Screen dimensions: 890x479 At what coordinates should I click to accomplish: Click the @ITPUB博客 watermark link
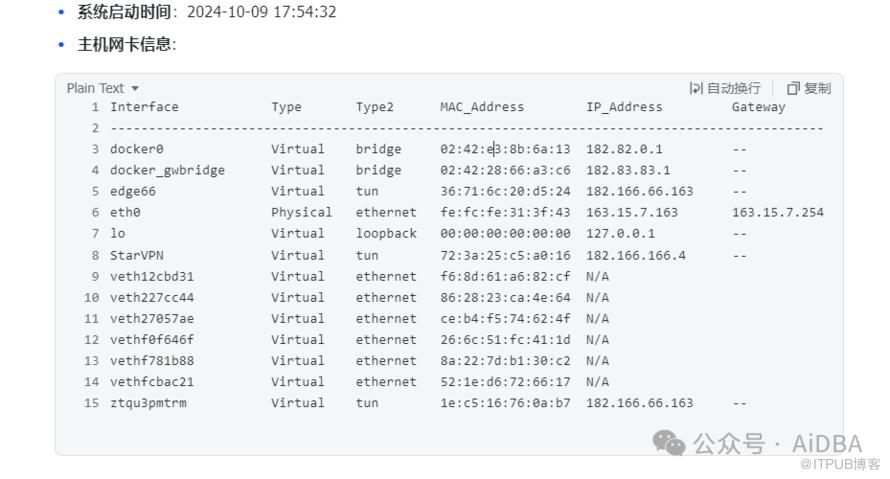(840, 464)
